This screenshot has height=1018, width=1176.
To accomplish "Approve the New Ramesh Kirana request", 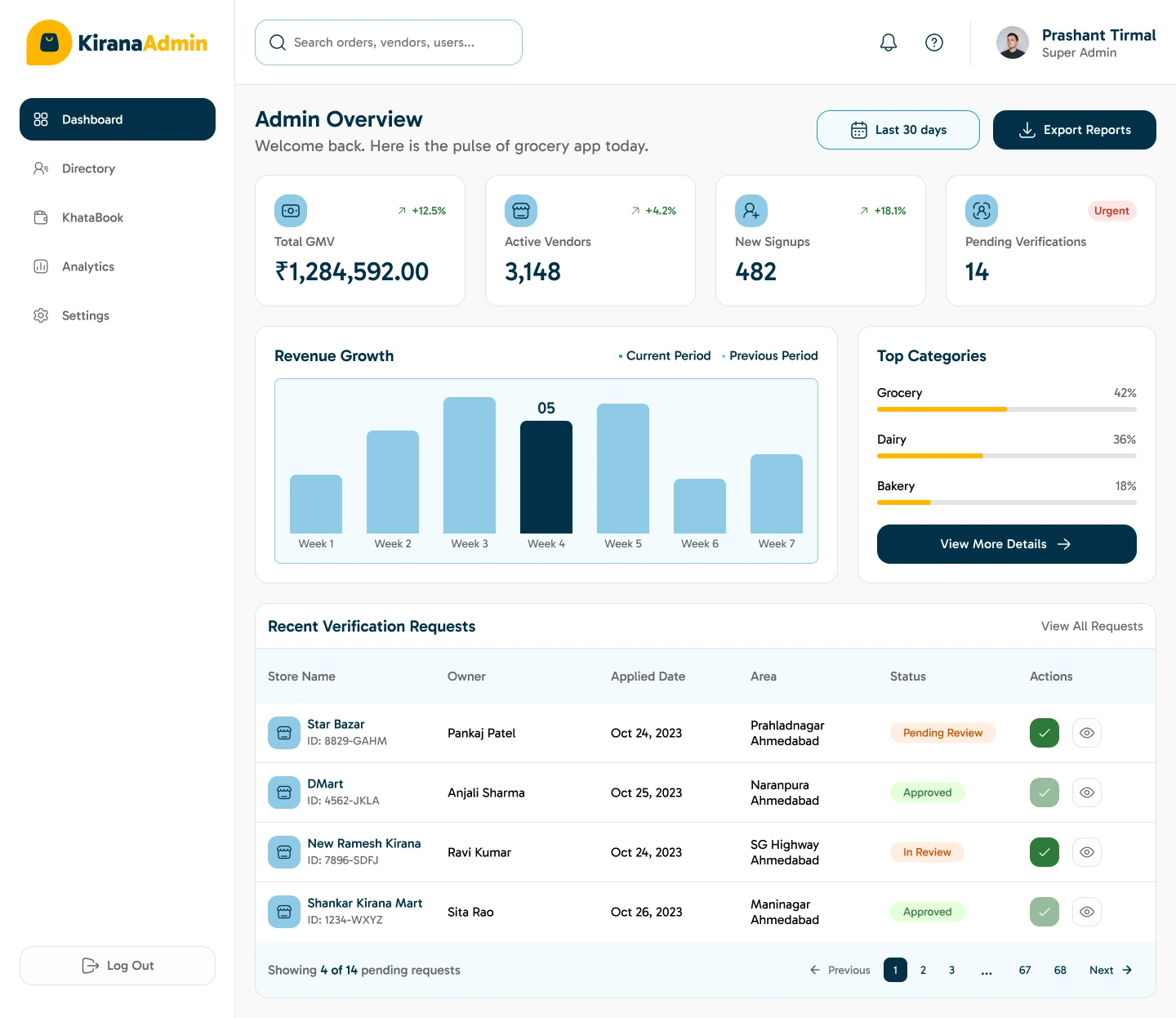I will point(1045,852).
